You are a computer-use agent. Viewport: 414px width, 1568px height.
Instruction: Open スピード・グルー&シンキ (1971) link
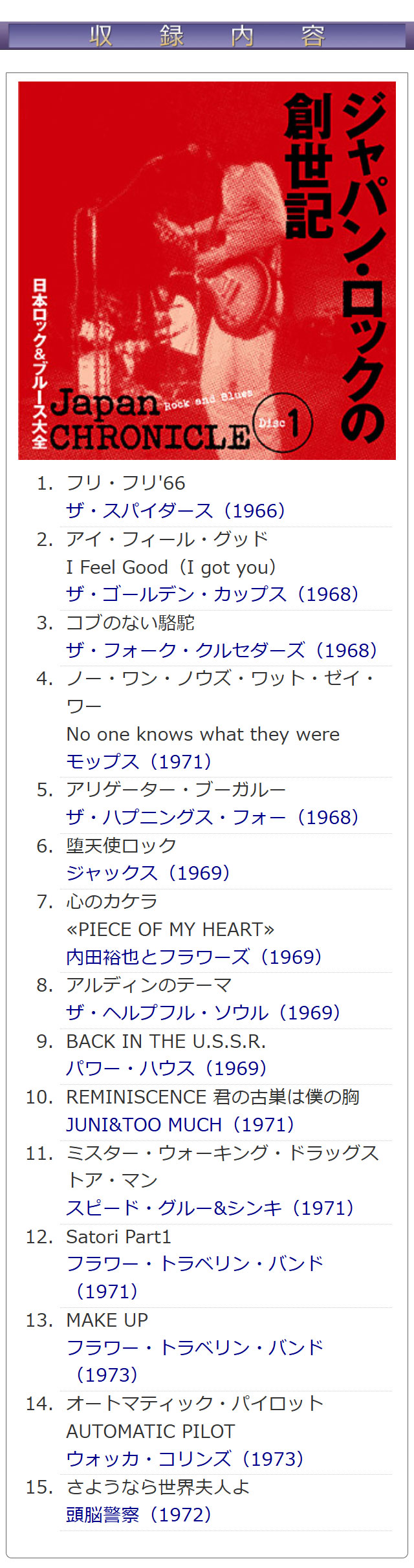point(210,1208)
